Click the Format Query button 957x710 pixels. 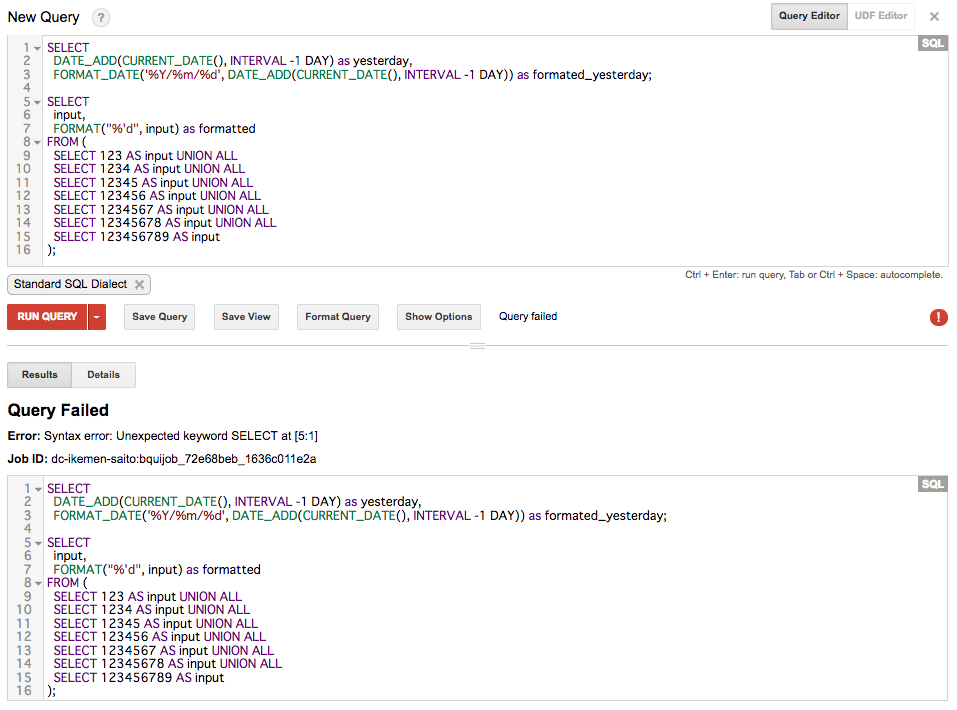pos(338,317)
